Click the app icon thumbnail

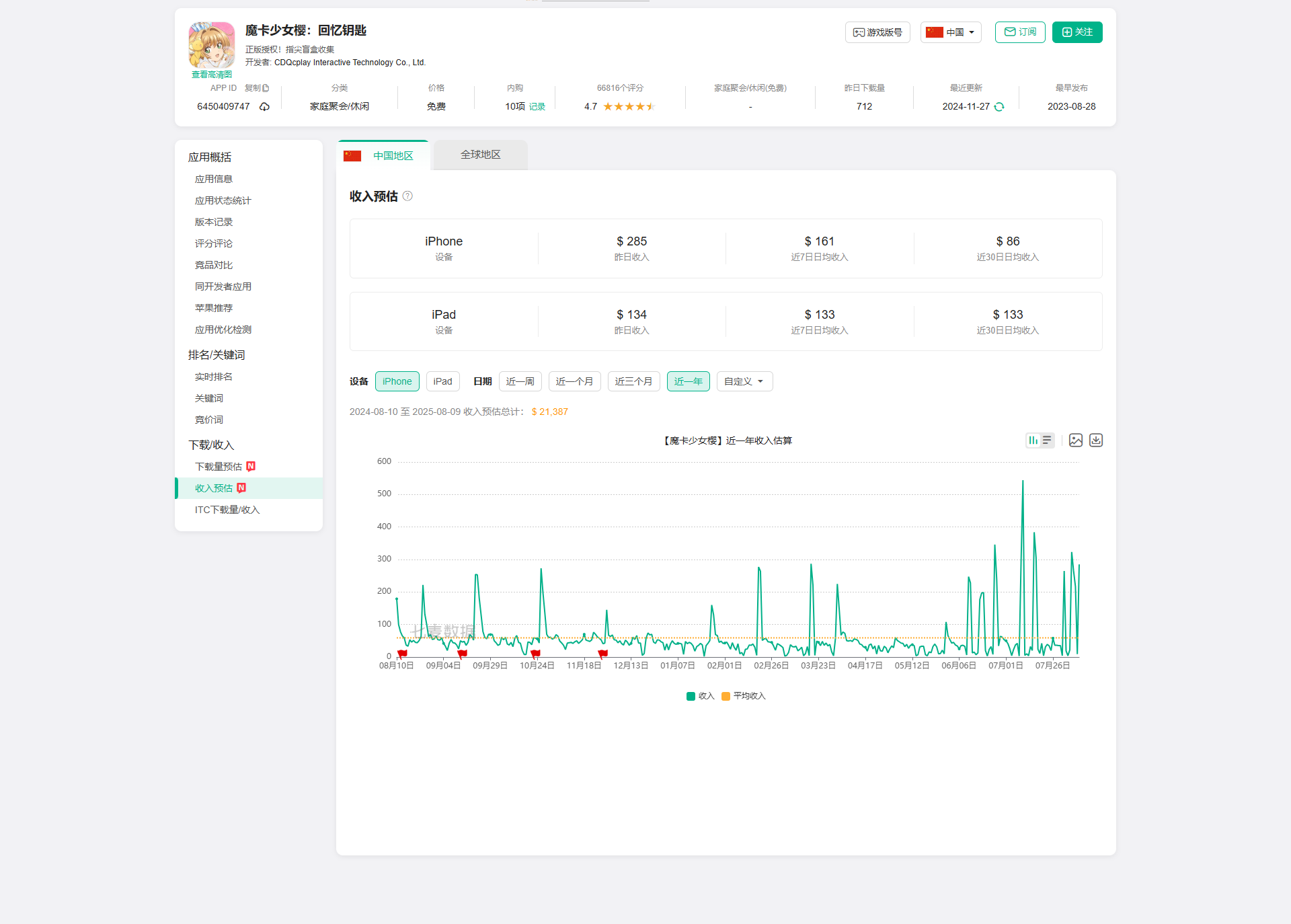coord(212,45)
